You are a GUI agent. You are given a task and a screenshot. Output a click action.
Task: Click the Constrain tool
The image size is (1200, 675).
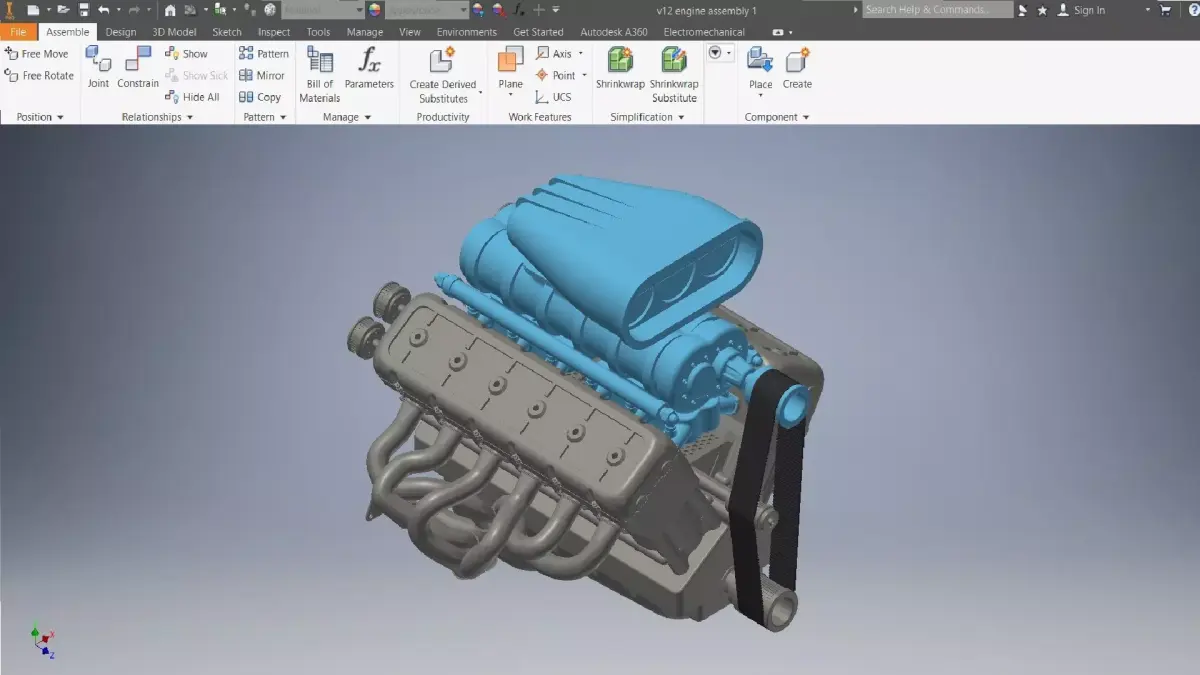[138, 67]
